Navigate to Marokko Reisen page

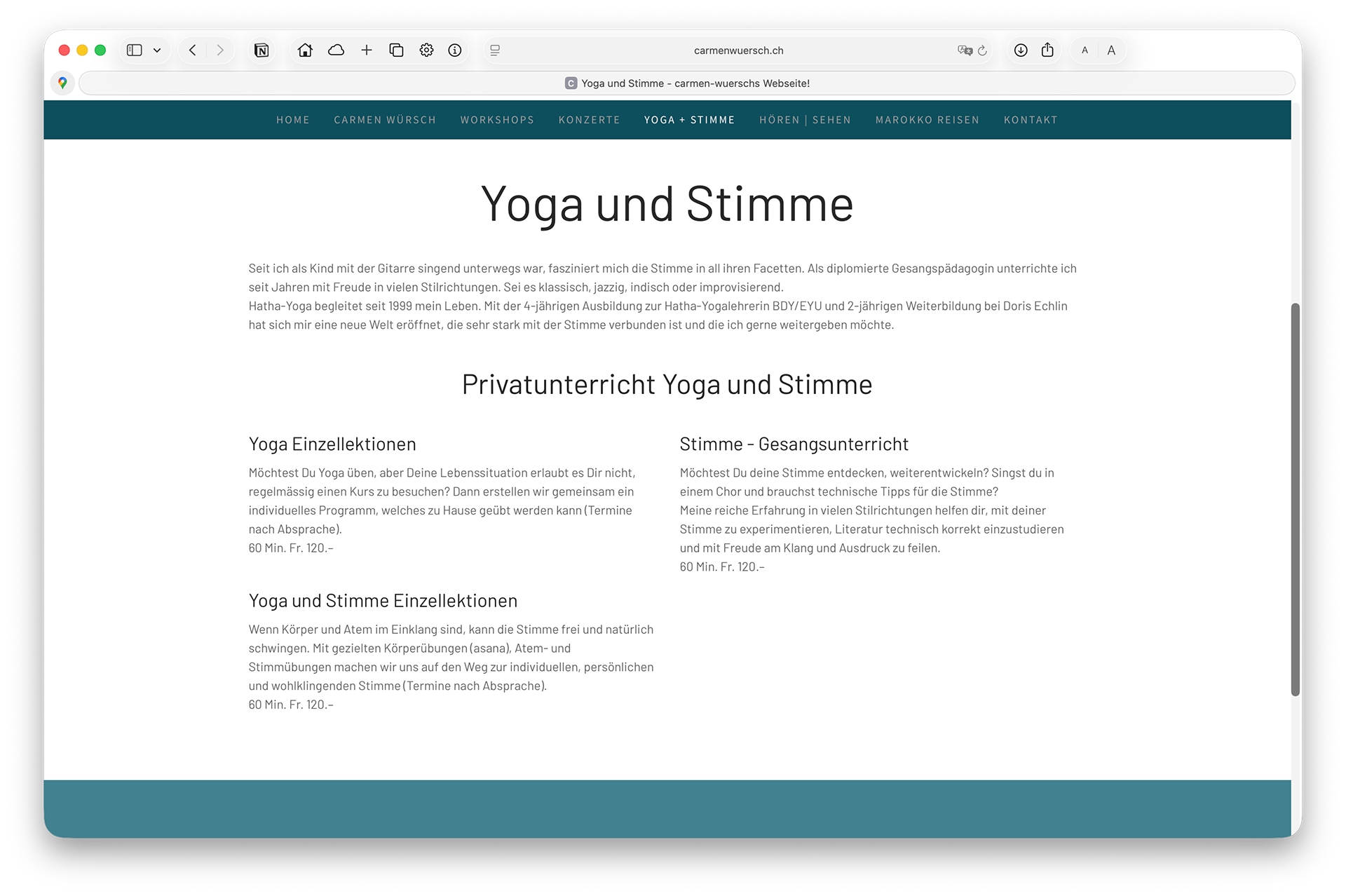click(927, 120)
